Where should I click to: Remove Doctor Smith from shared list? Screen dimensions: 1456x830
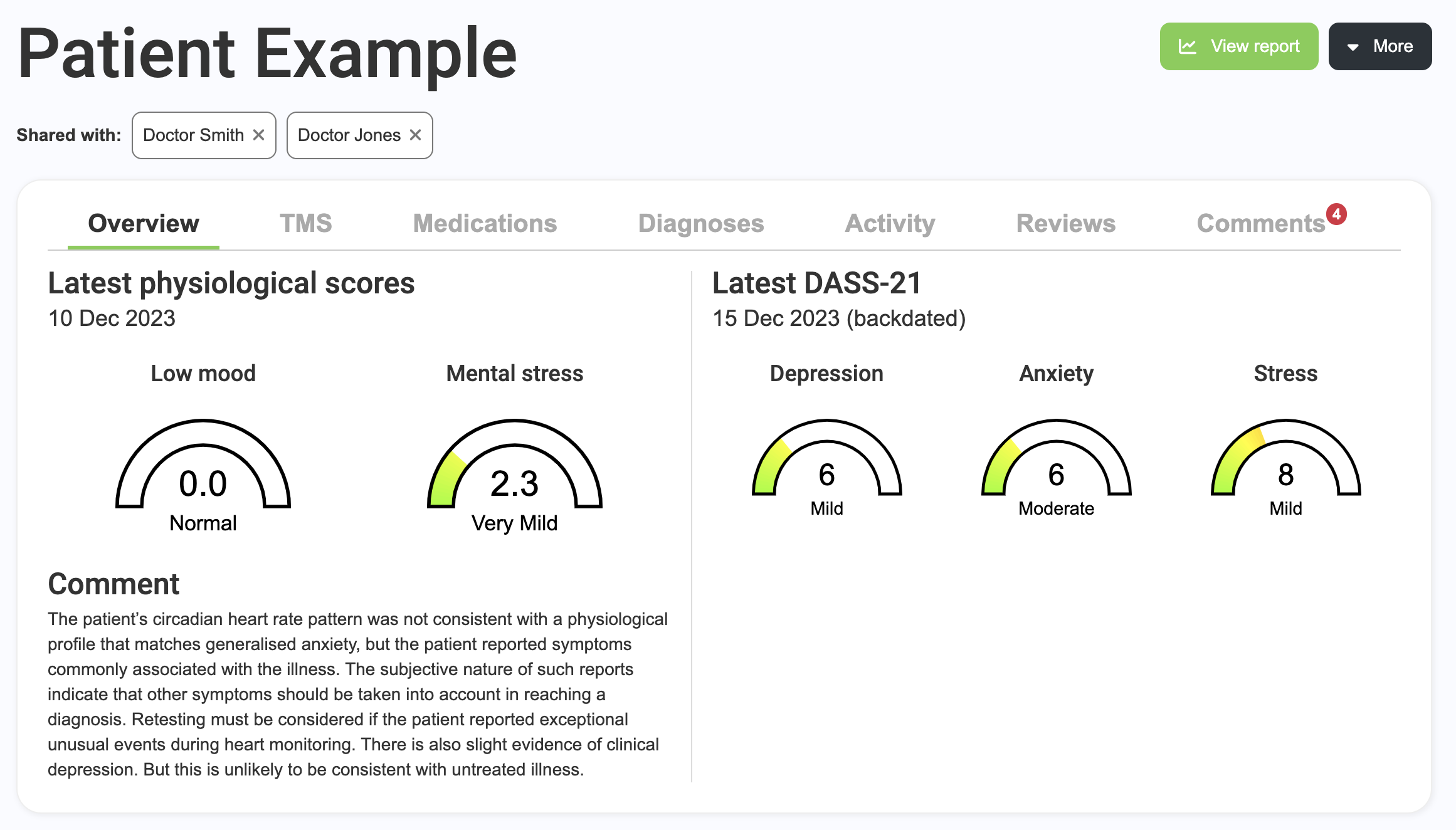click(x=258, y=135)
